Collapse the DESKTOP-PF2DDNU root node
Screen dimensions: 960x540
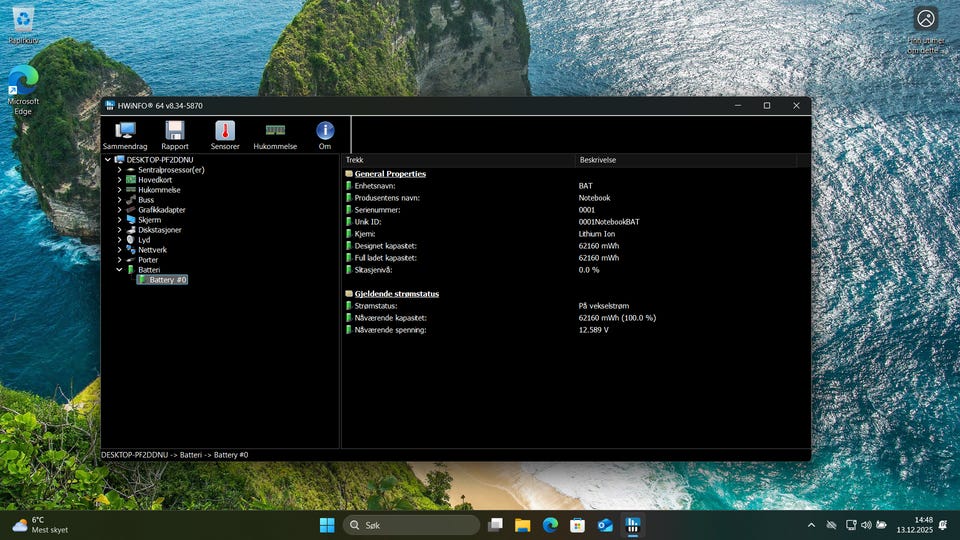pyautogui.click(x=108, y=160)
